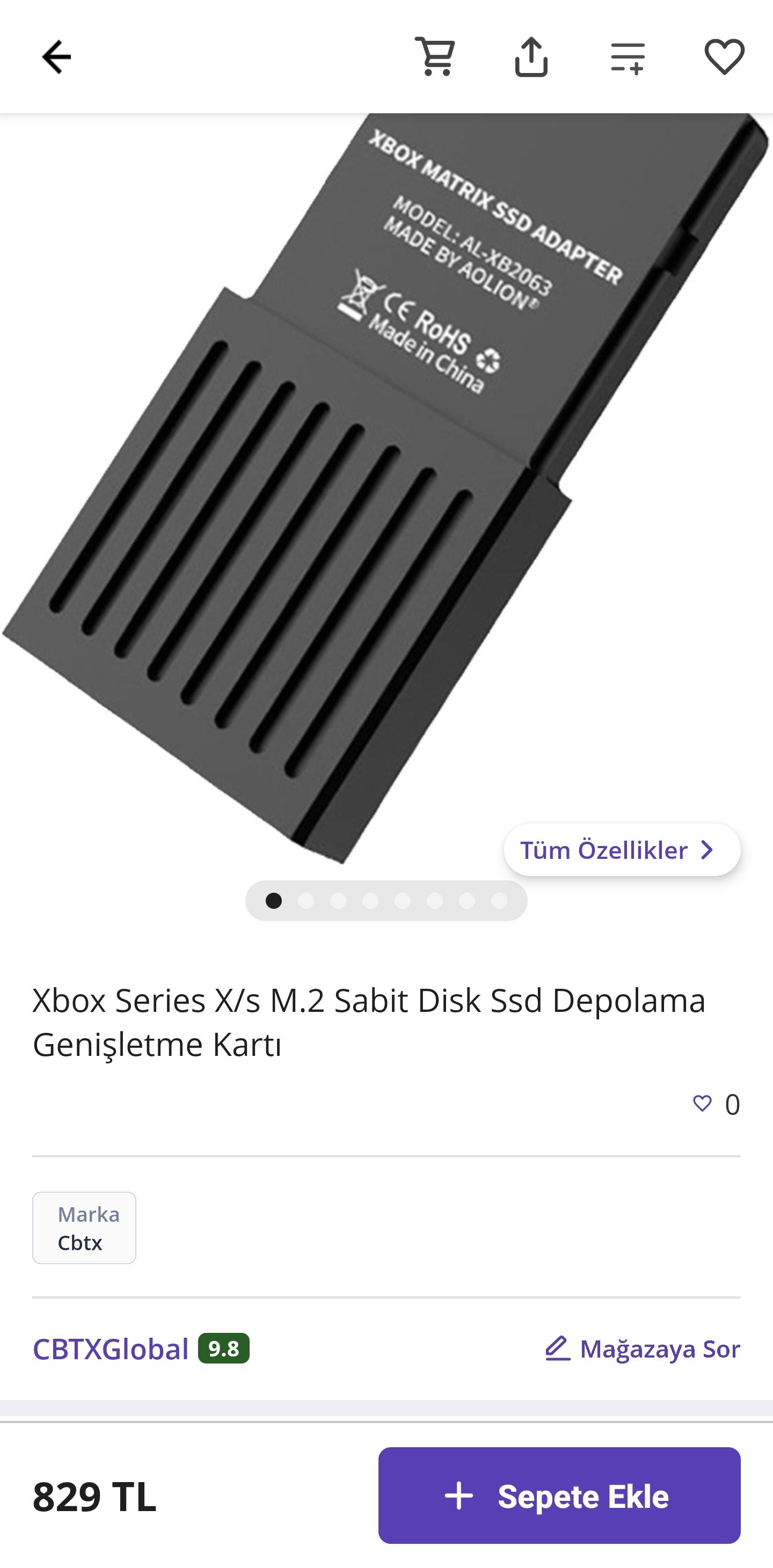This screenshot has width=773, height=1568.
Task: Select the fourth carousel dot
Action: pyautogui.click(x=371, y=900)
